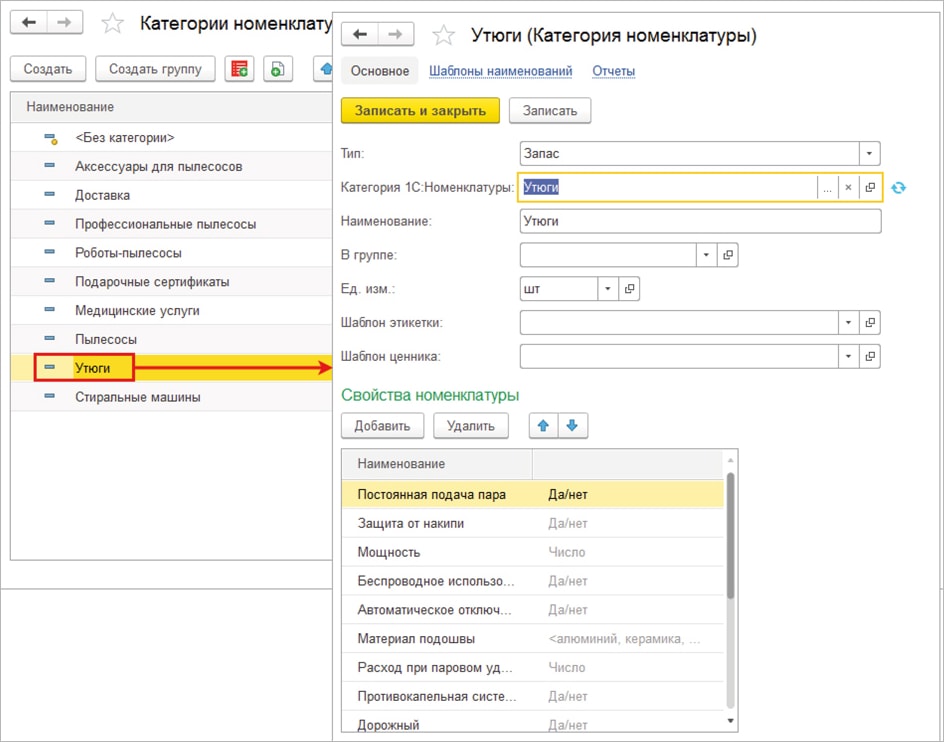Click Добавить to add a property
This screenshot has height=742, width=944.
[x=382, y=426]
